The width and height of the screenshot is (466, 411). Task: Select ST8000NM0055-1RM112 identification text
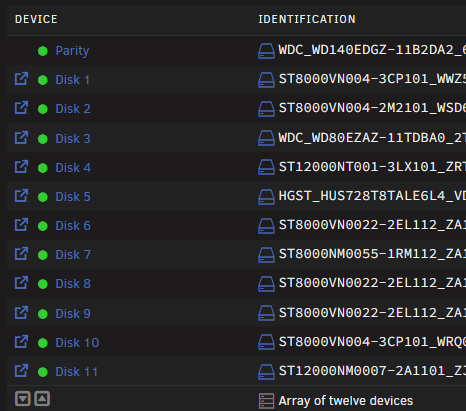tap(372, 254)
